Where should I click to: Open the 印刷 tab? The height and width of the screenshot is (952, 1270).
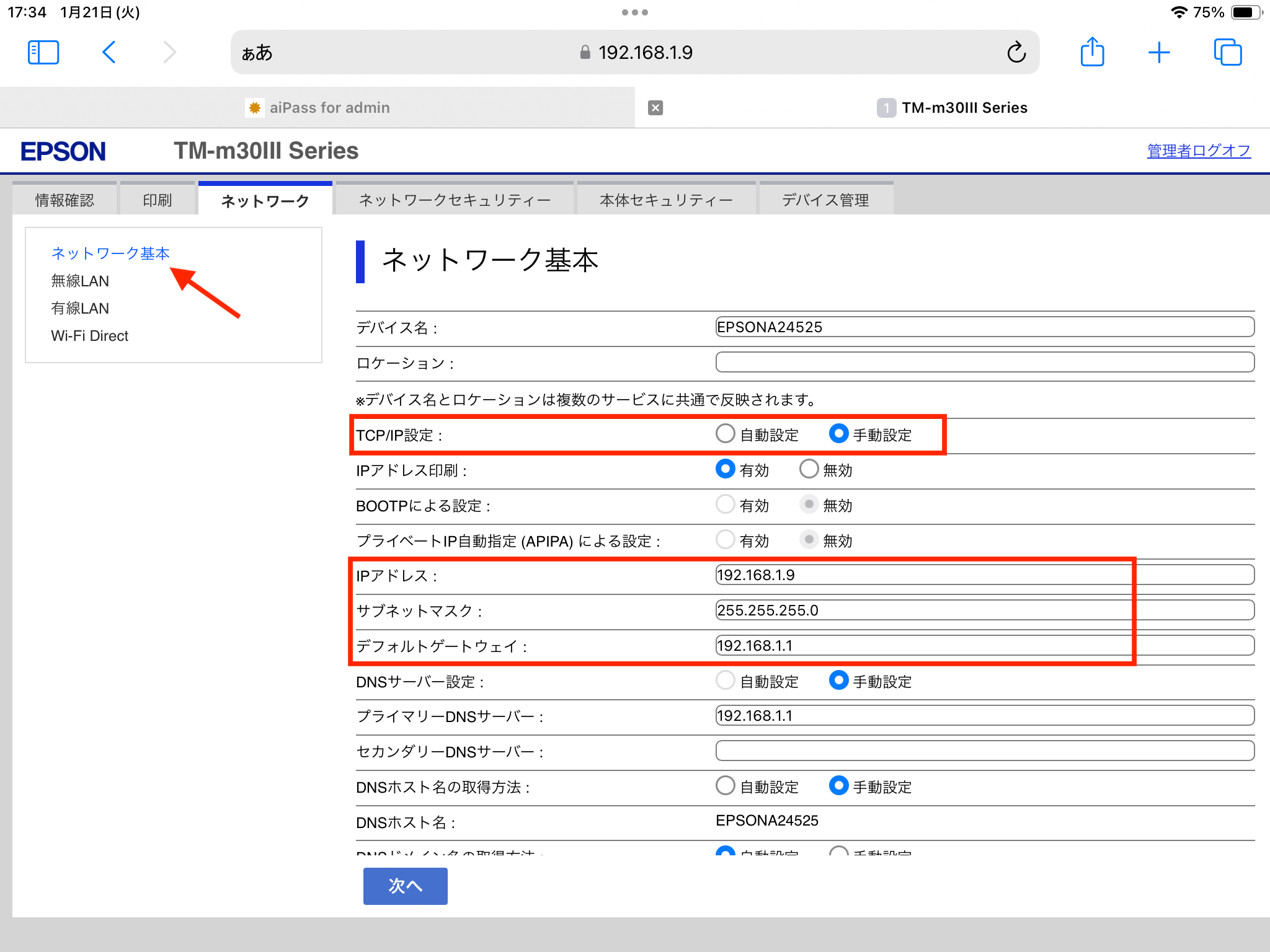pyautogui.click(x=158, y=200)
